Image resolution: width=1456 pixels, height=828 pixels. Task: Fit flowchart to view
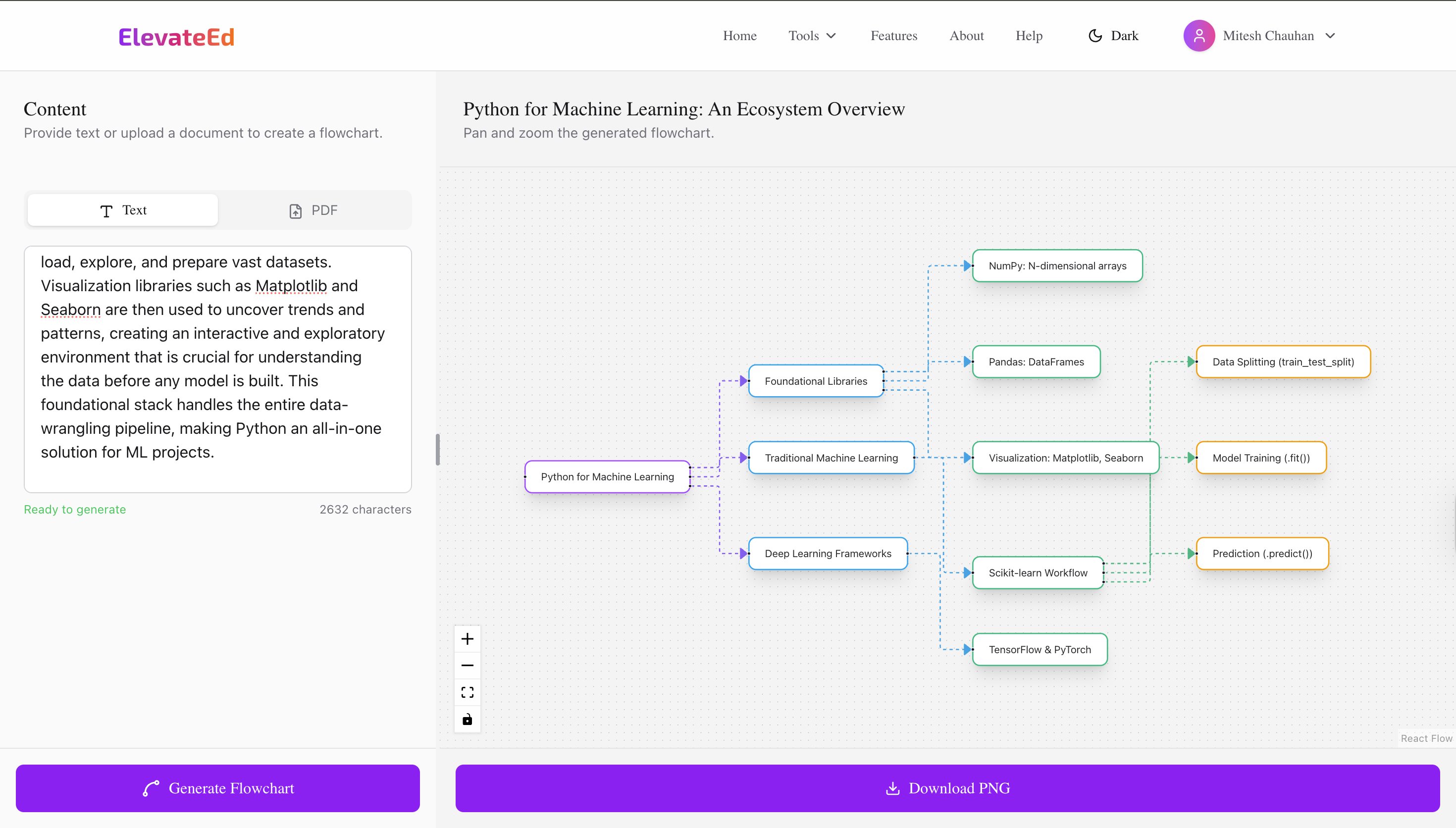[x=468, y=692]
